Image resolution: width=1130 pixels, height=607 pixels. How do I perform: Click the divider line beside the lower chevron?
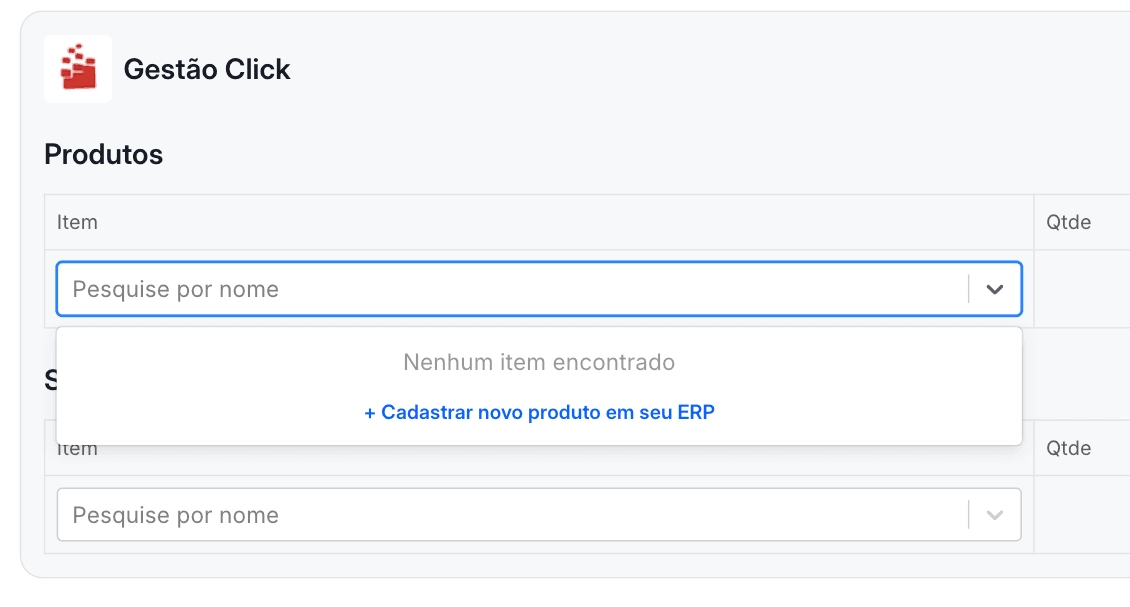pyautogui.click(x=969, y=515)
